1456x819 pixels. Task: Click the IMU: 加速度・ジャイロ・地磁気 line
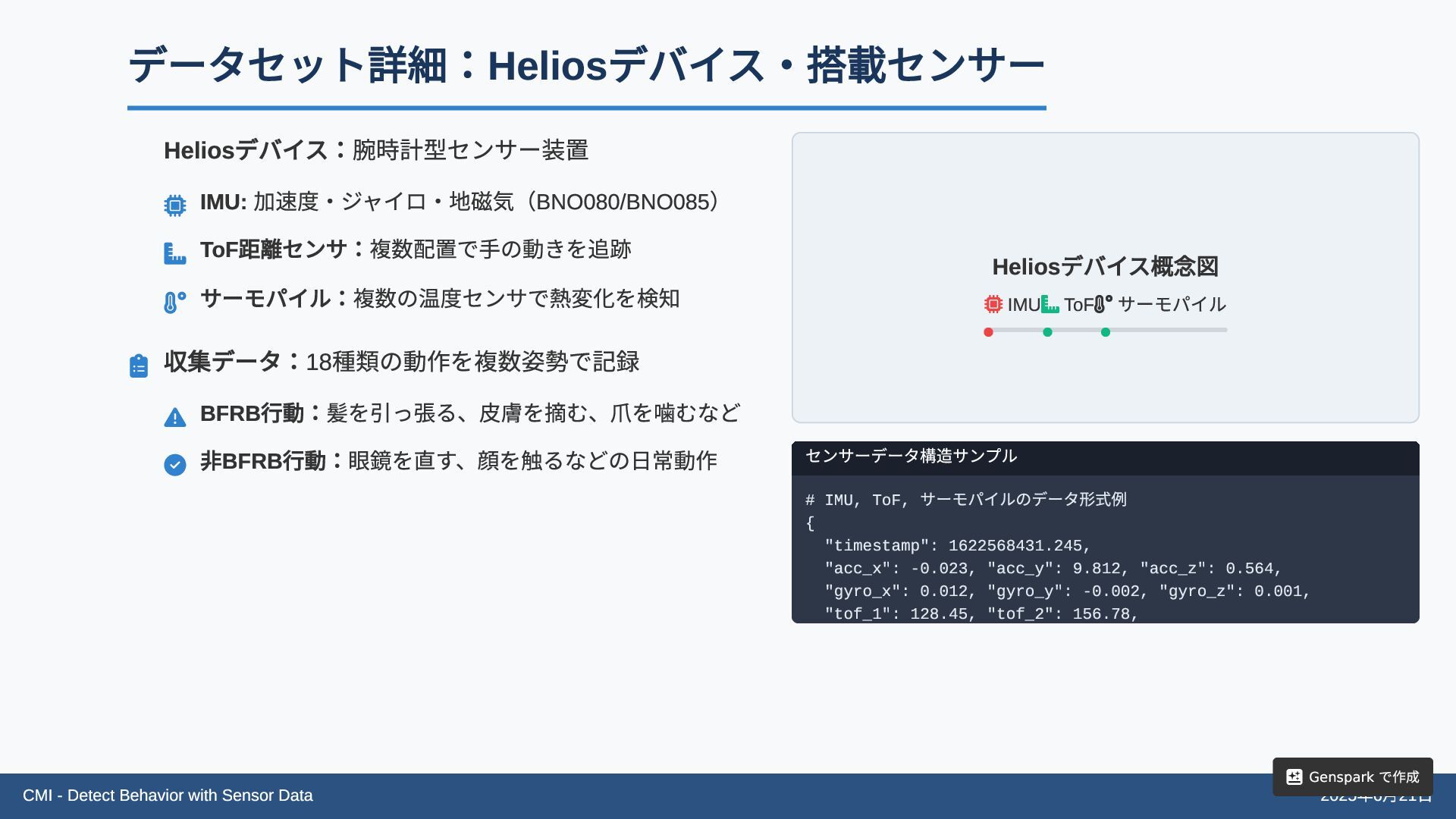460,202
